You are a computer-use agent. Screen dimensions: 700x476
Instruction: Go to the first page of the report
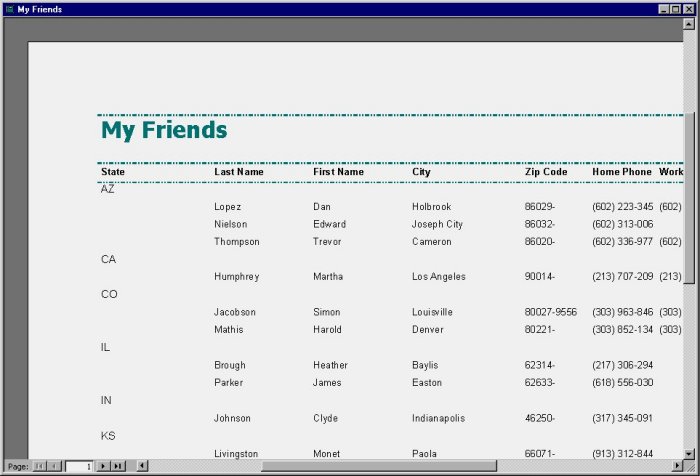coord(39,466)
